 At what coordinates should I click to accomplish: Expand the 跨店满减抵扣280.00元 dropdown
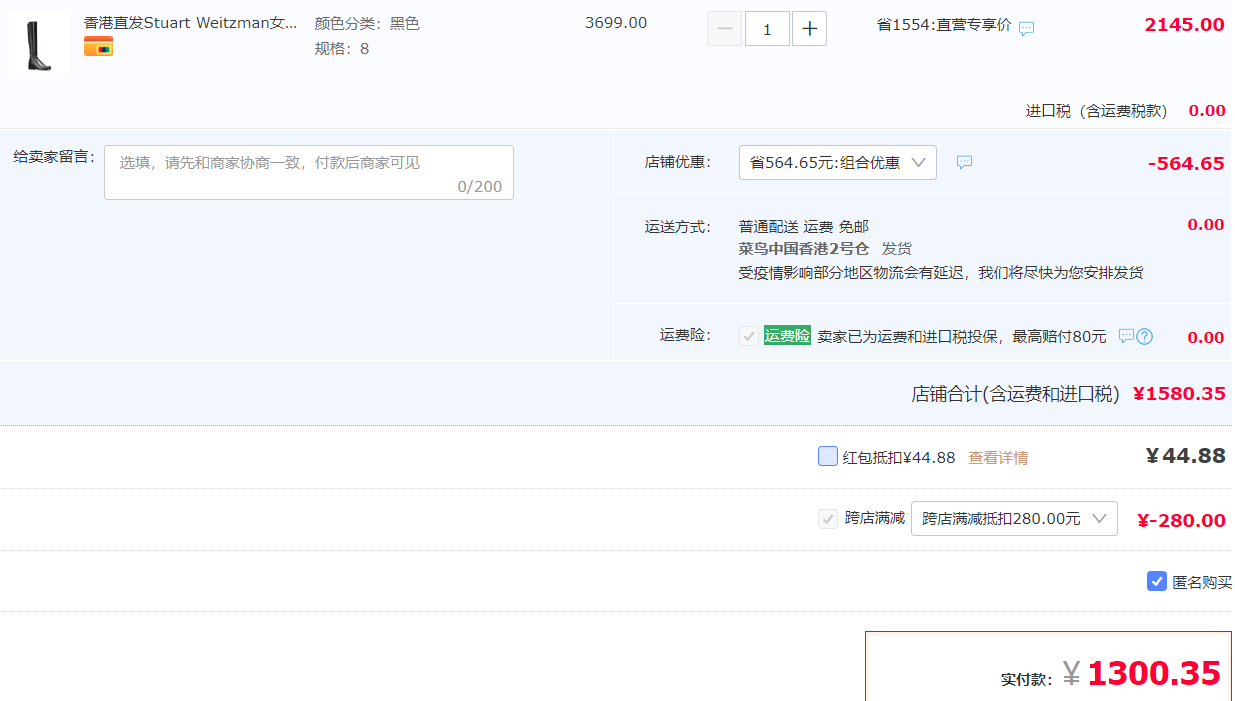tap(1014, 518)
